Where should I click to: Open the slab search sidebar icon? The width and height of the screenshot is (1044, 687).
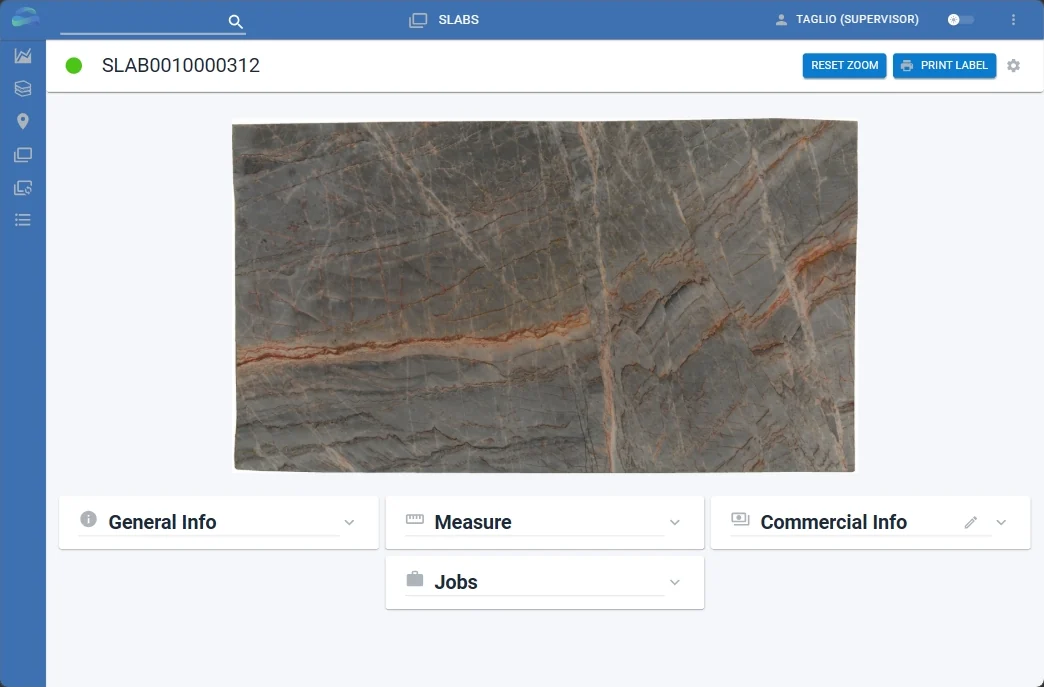[23, 188]
